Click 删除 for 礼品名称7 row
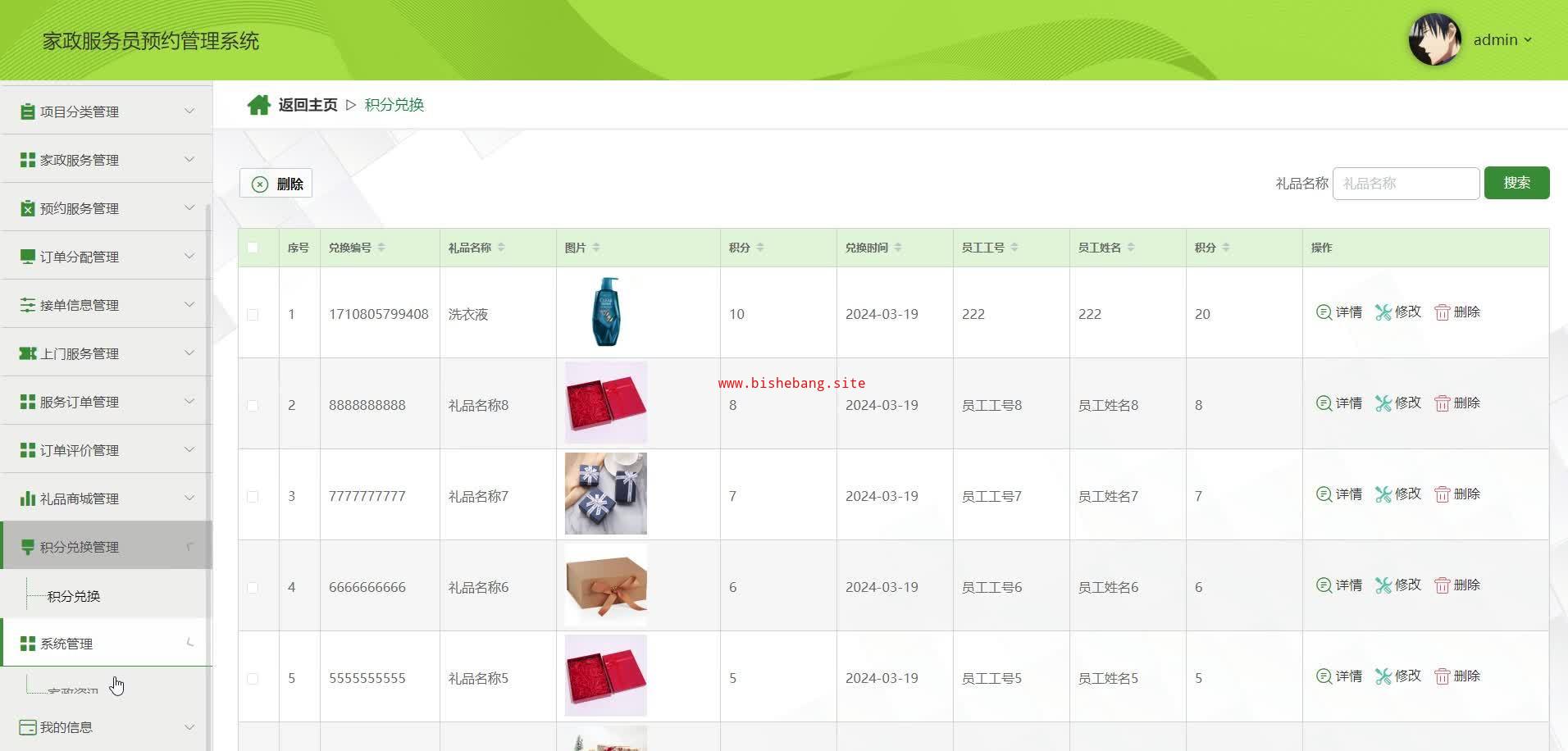 pos(1457,494)
